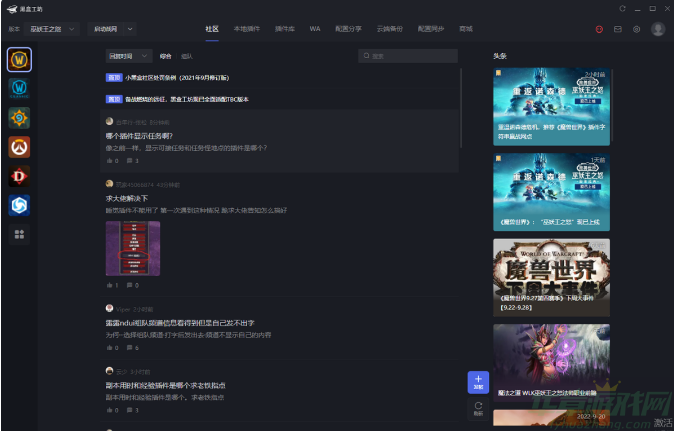Open comments on '副本用时和经验插件' post
The height and width of the screenshot is (431, 674).
click(132, 410)
